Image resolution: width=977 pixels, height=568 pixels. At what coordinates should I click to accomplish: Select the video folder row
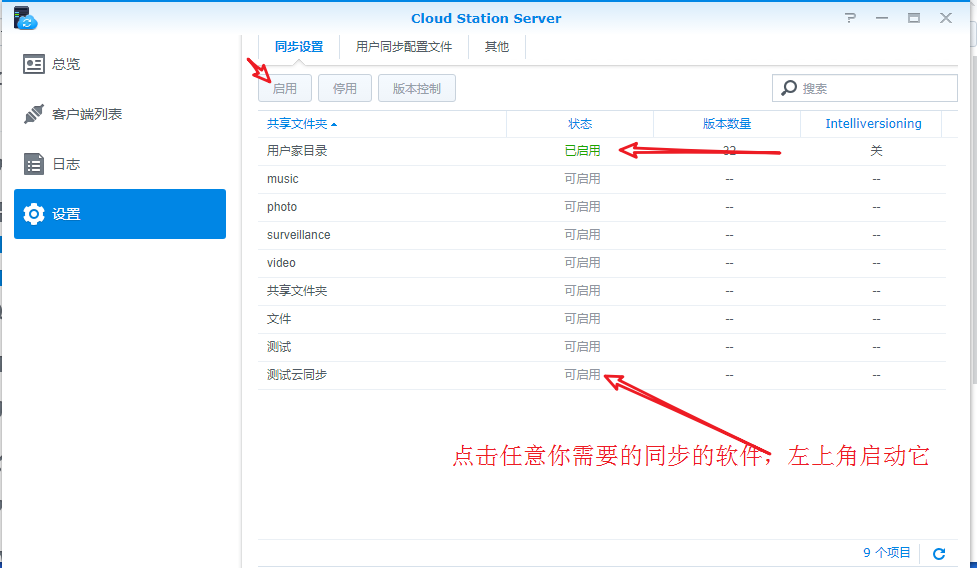(602, 263)
